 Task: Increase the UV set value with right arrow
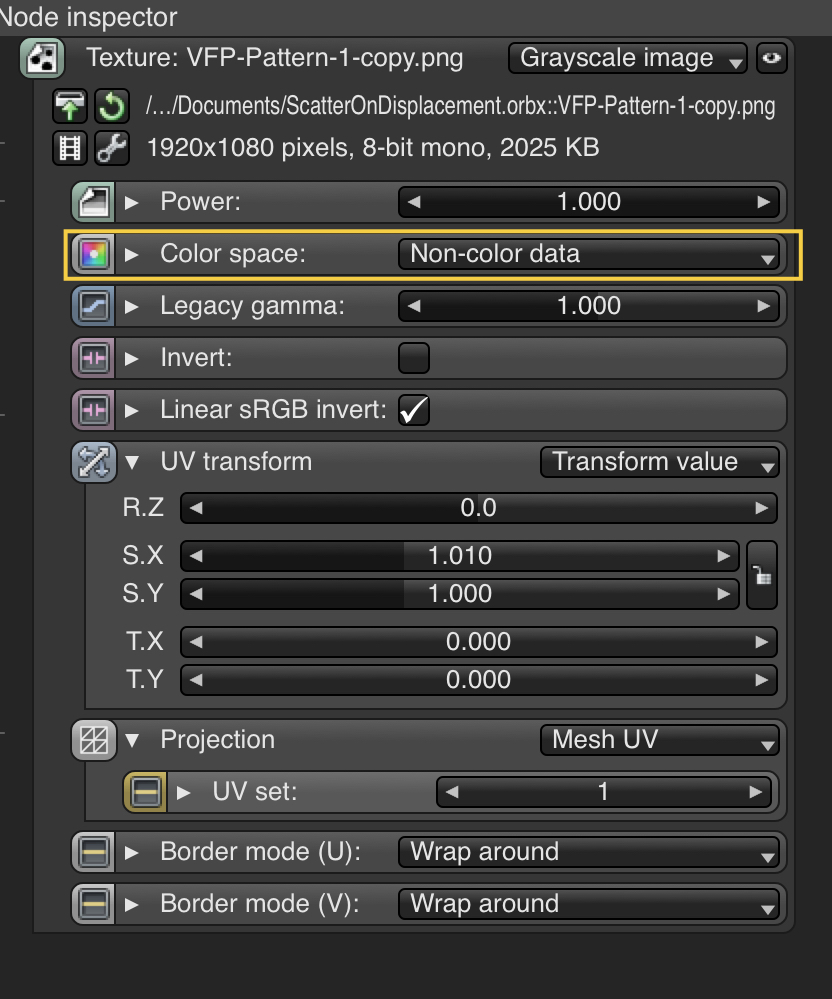[x=757, y=793]
